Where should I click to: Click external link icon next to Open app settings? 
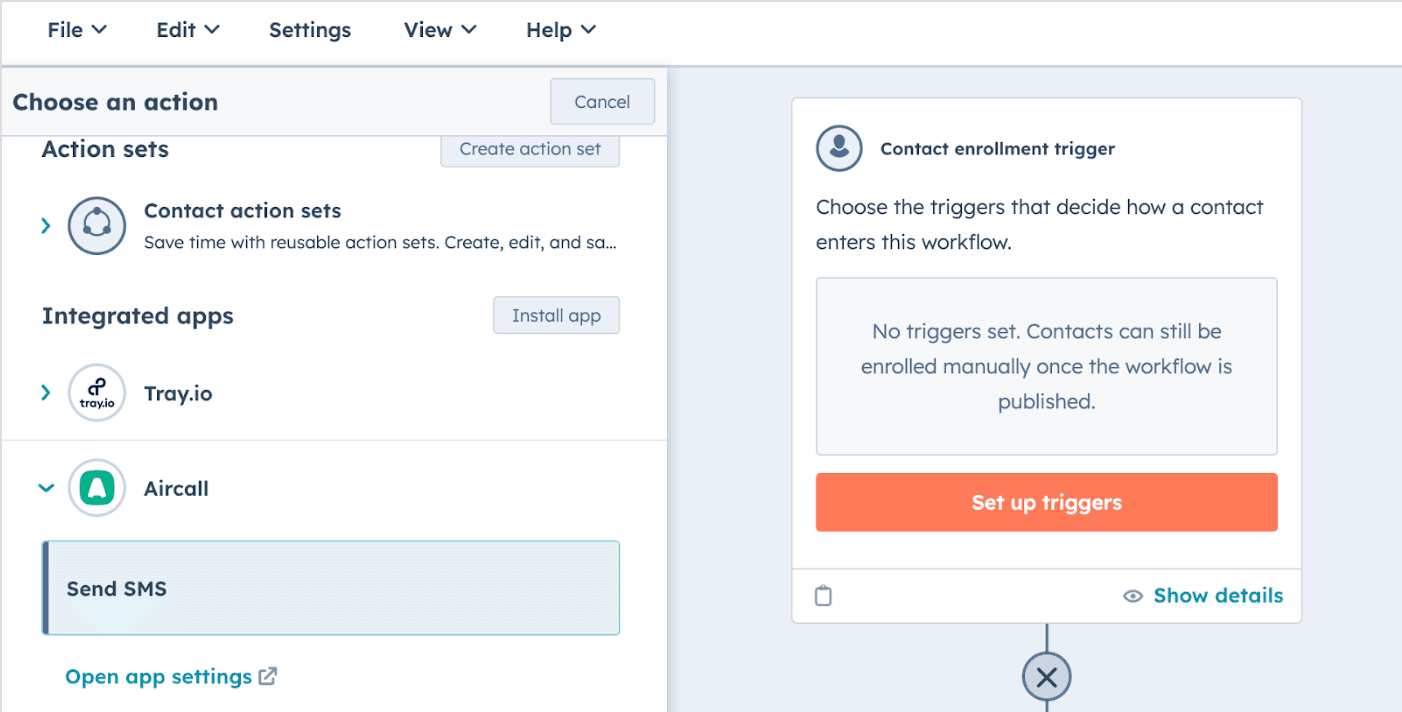268,677
